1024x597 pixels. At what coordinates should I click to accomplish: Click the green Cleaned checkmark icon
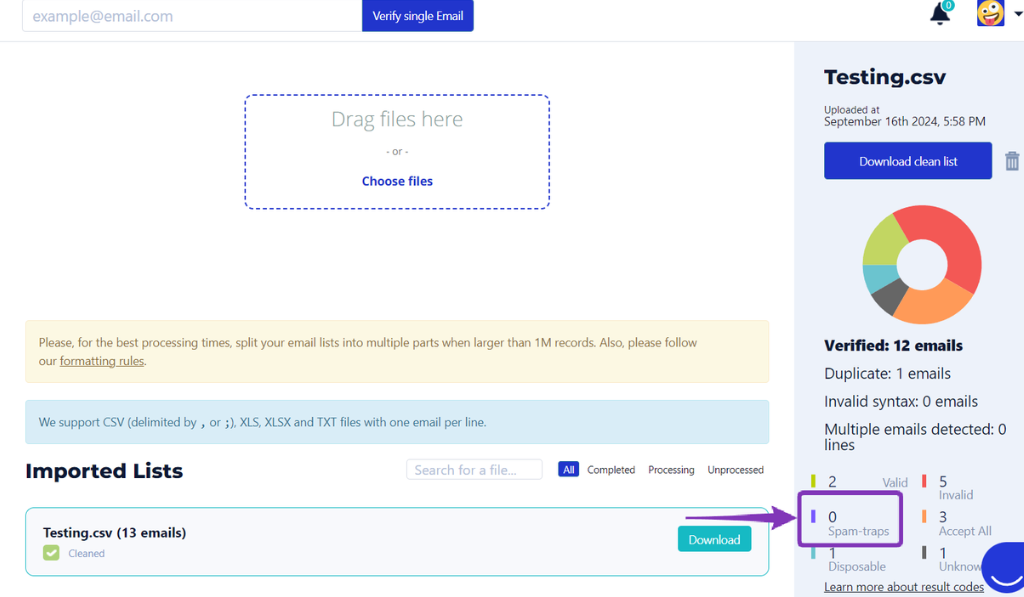tap(51, 553)
